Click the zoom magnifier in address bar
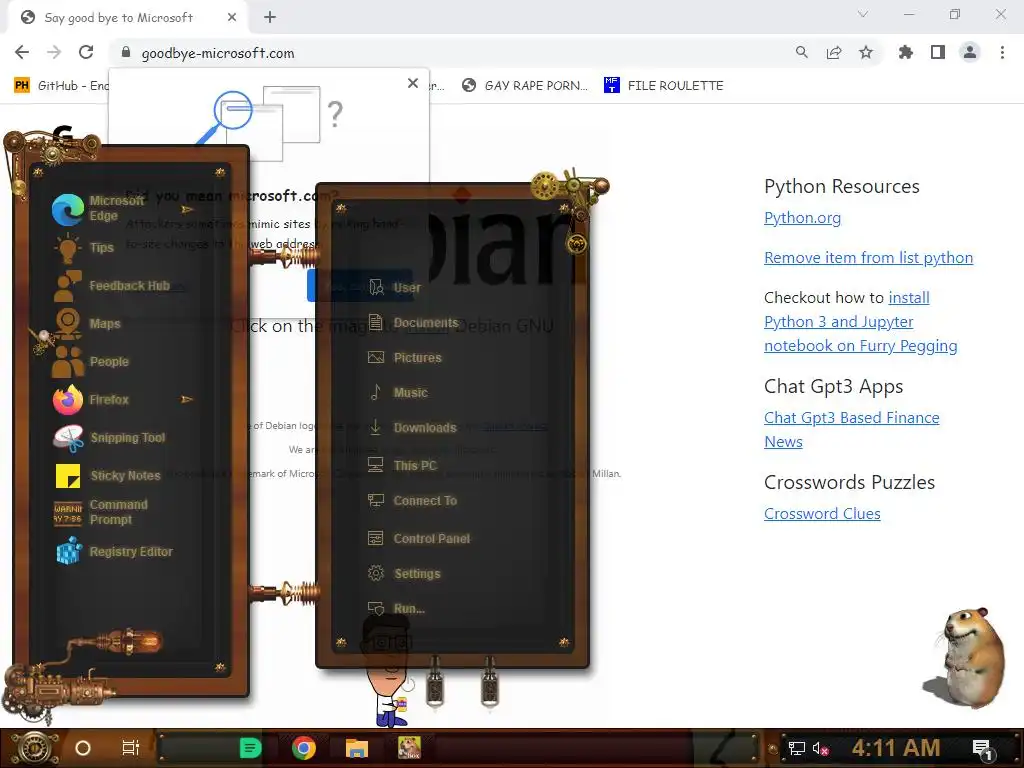 [x=801, y=52]
